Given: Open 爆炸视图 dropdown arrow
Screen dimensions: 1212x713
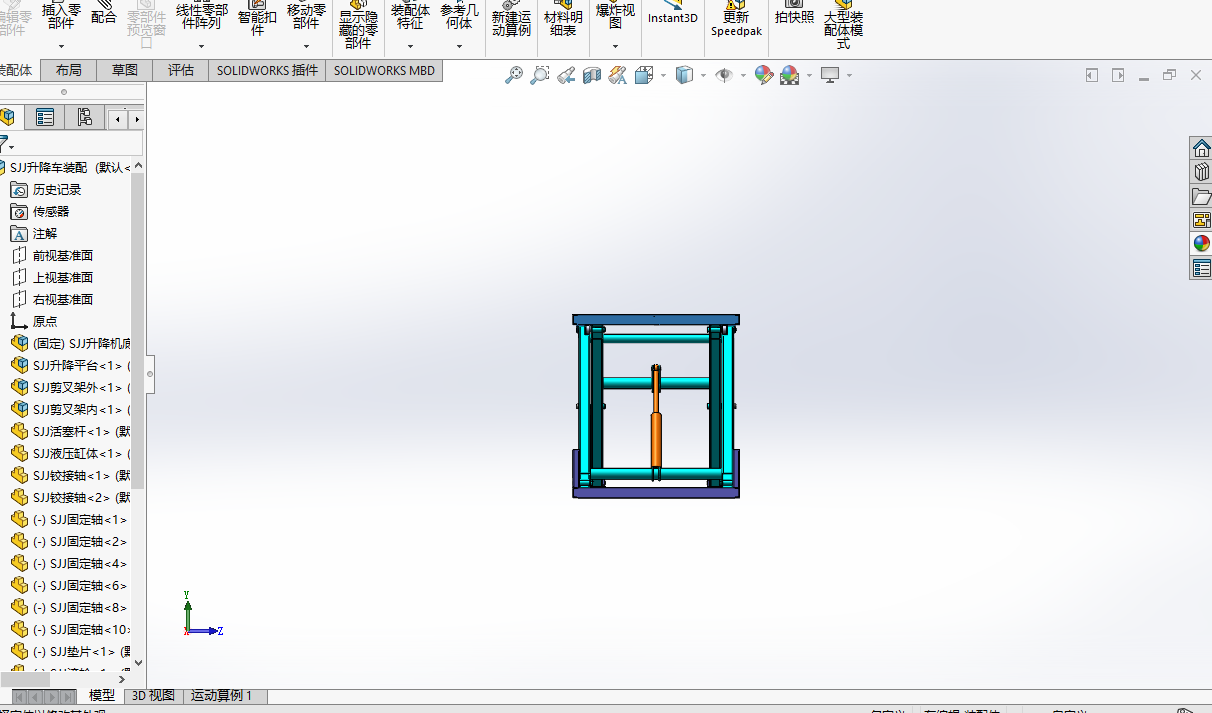Looking at the screenshot, I should pyautogui.click(x=615, y=46).
